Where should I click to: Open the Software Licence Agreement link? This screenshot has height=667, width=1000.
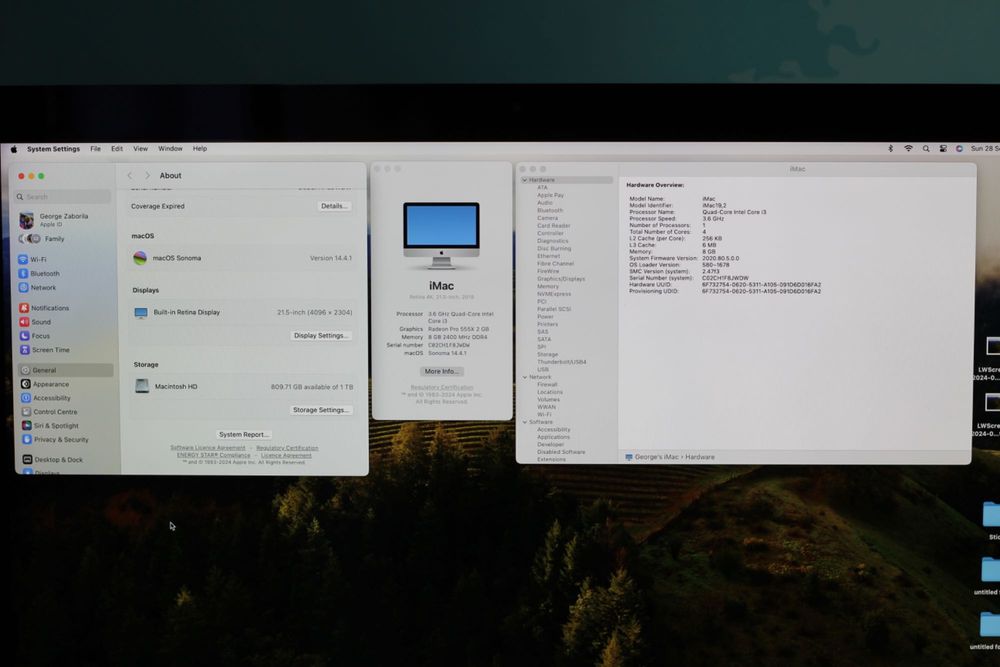click(x=207, y=448)
